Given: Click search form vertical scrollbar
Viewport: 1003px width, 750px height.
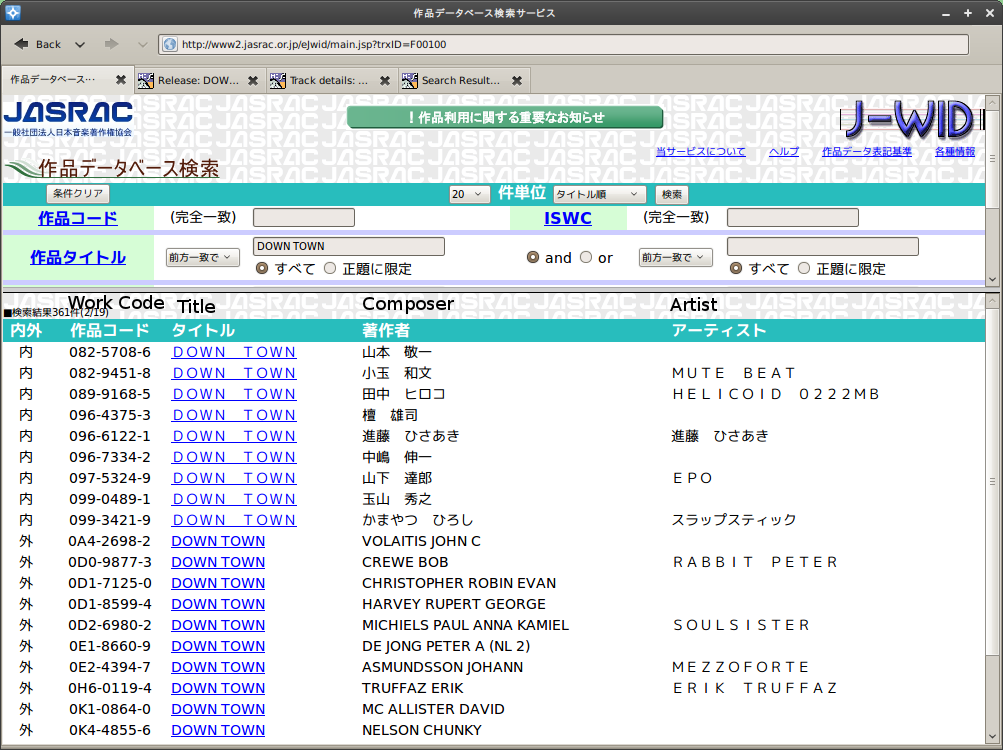Looking at the screenshot, I should coord(992,159).
